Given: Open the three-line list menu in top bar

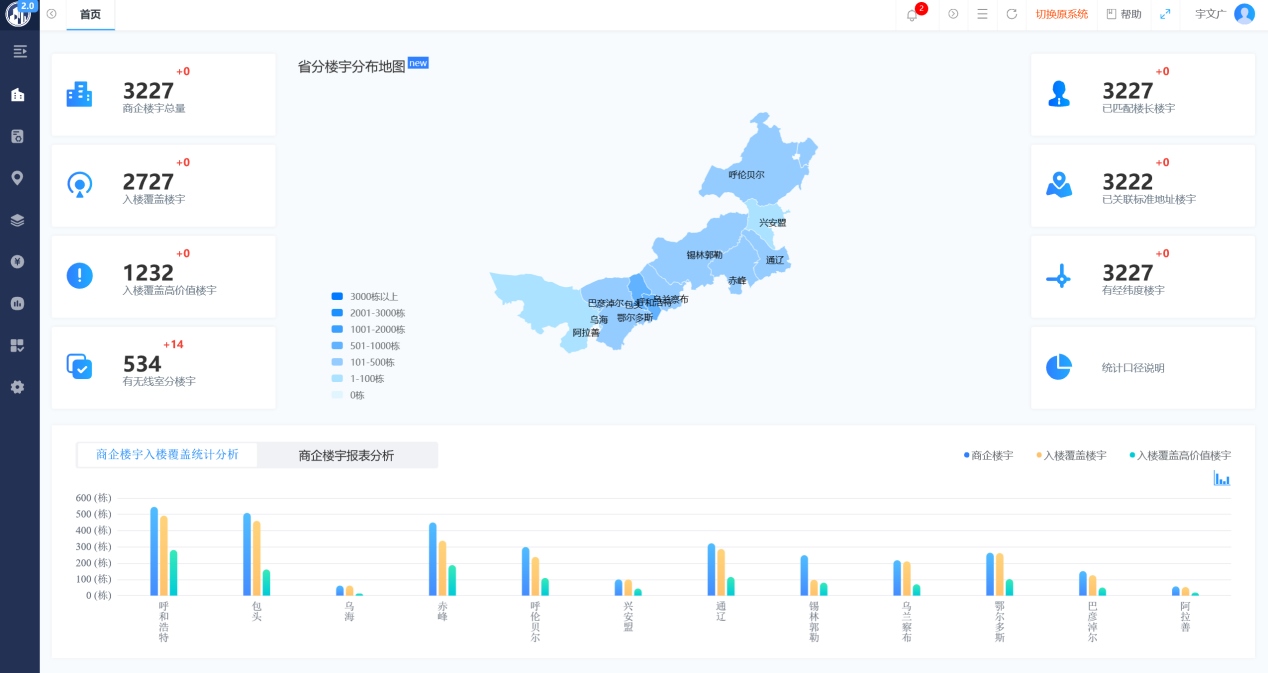Looking at the screenshot, I should point(982,14).
